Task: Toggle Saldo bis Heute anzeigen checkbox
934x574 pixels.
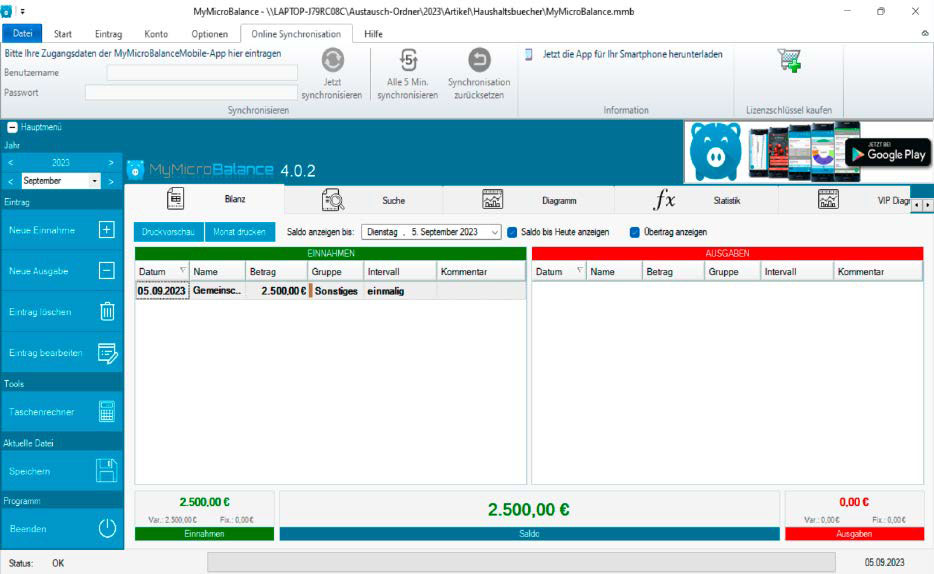Action: 512,232
